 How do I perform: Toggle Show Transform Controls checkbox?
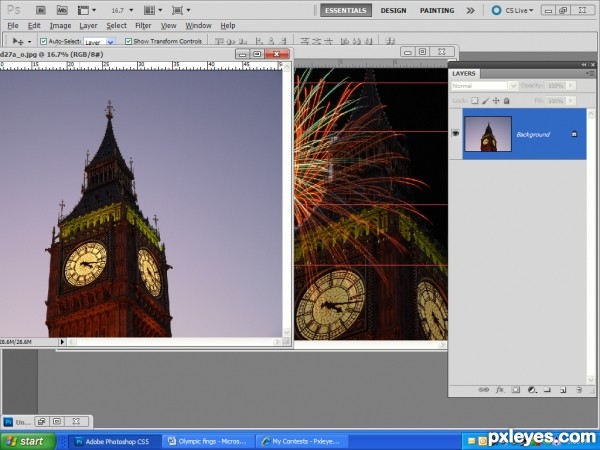tap(129, 41)
